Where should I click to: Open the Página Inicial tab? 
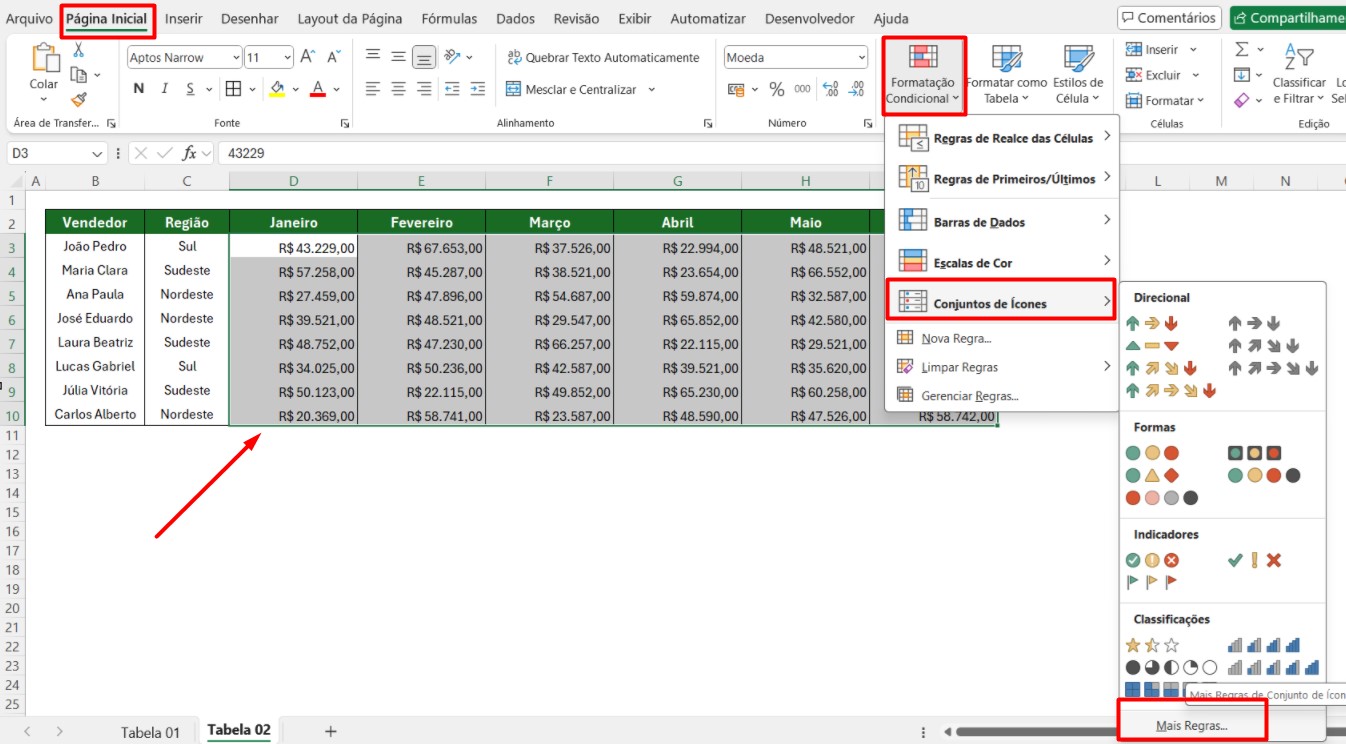point(107,19)
